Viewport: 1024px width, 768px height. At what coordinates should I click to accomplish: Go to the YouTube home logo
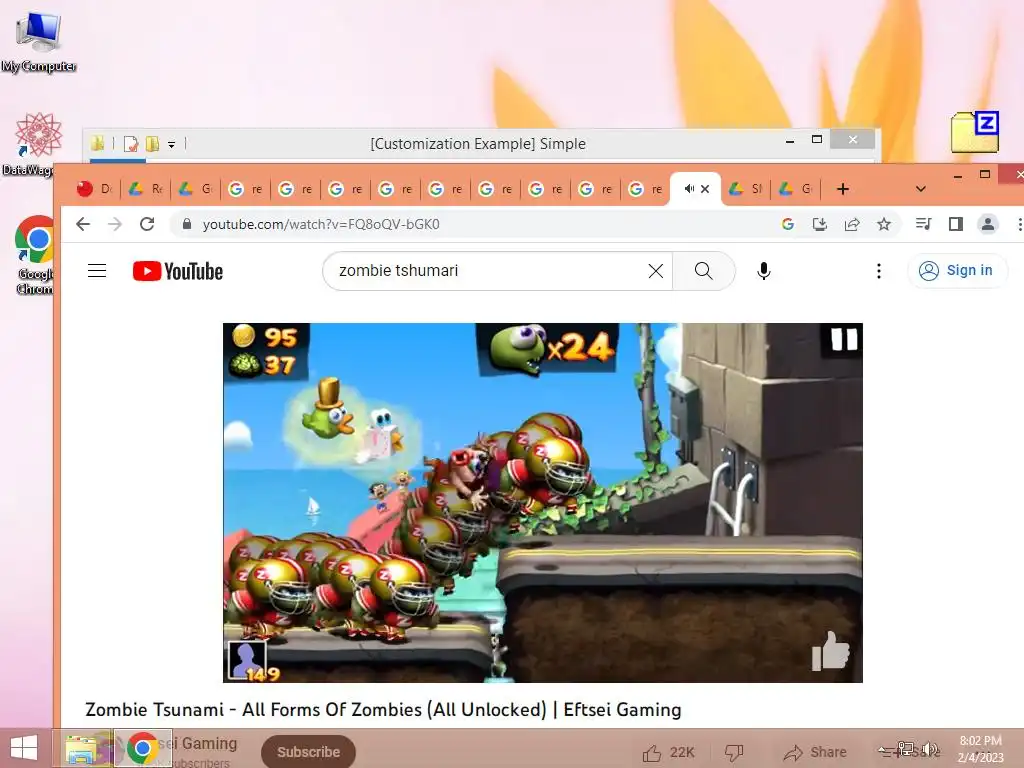click(178, 271)
